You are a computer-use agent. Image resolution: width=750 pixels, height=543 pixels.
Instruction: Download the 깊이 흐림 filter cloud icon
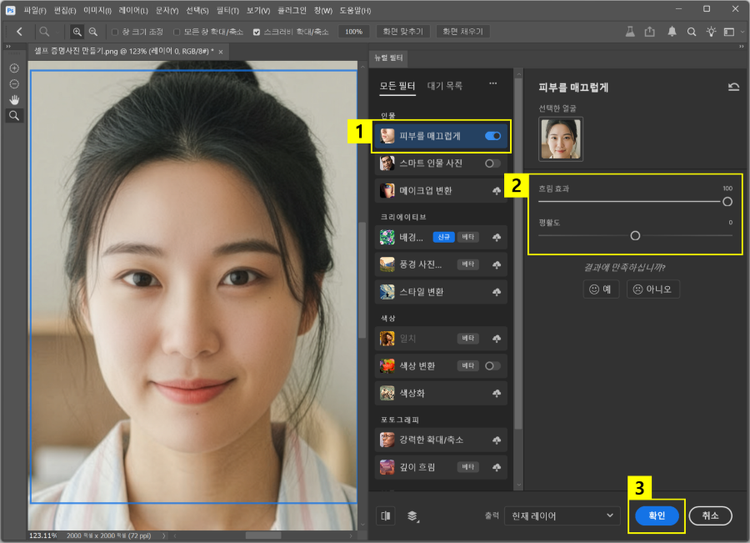coord(496,467)
